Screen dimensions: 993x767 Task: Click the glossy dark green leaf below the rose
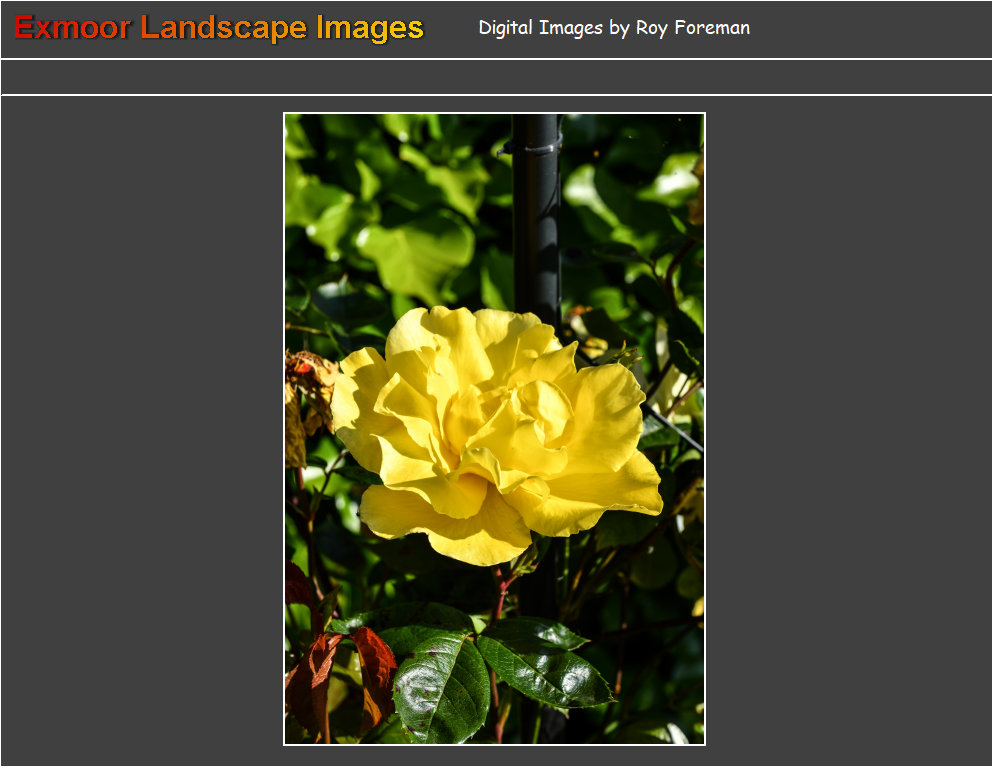pos(443,685)
